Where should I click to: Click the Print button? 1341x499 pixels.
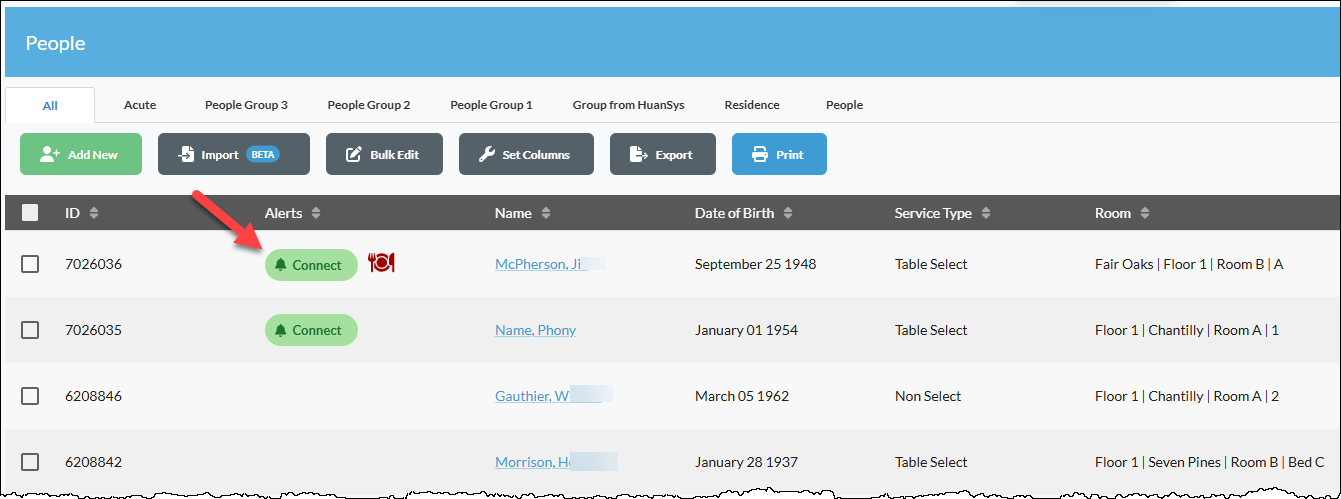point(779,154)
